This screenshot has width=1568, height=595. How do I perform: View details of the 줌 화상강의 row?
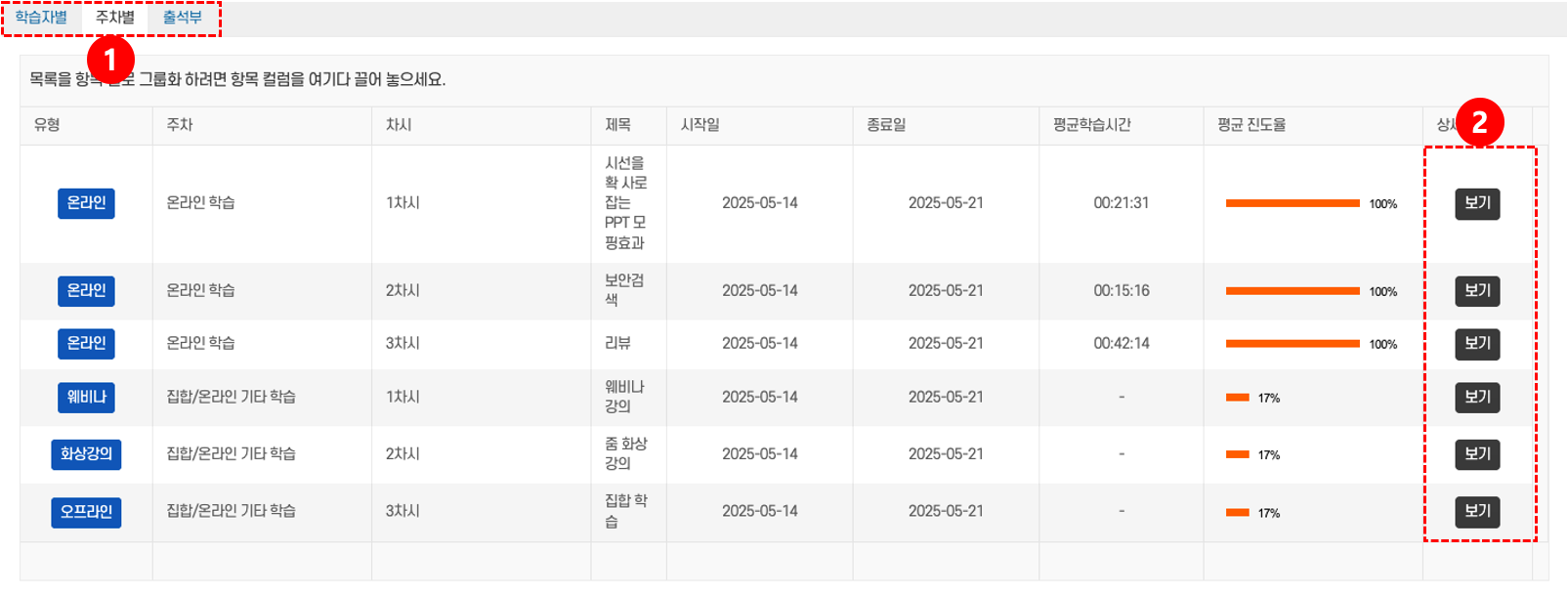1477,454
